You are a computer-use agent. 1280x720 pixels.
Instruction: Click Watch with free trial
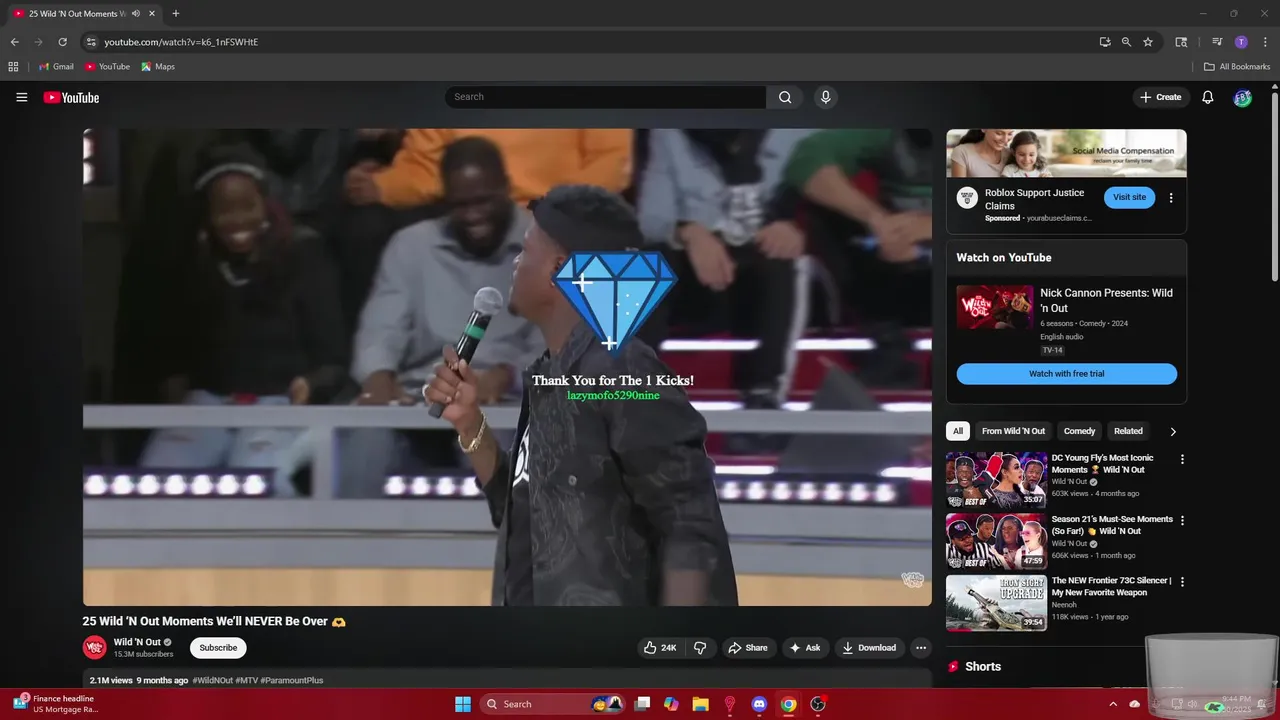click(1067, 374)
